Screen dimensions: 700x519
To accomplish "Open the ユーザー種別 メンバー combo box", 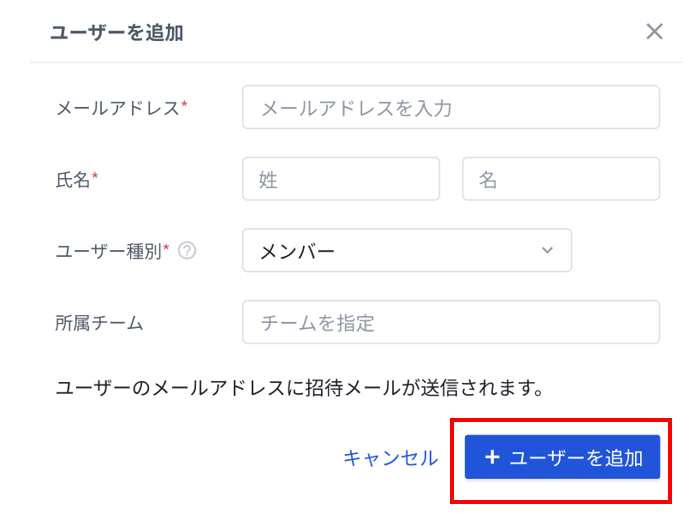I will point(407,250).
